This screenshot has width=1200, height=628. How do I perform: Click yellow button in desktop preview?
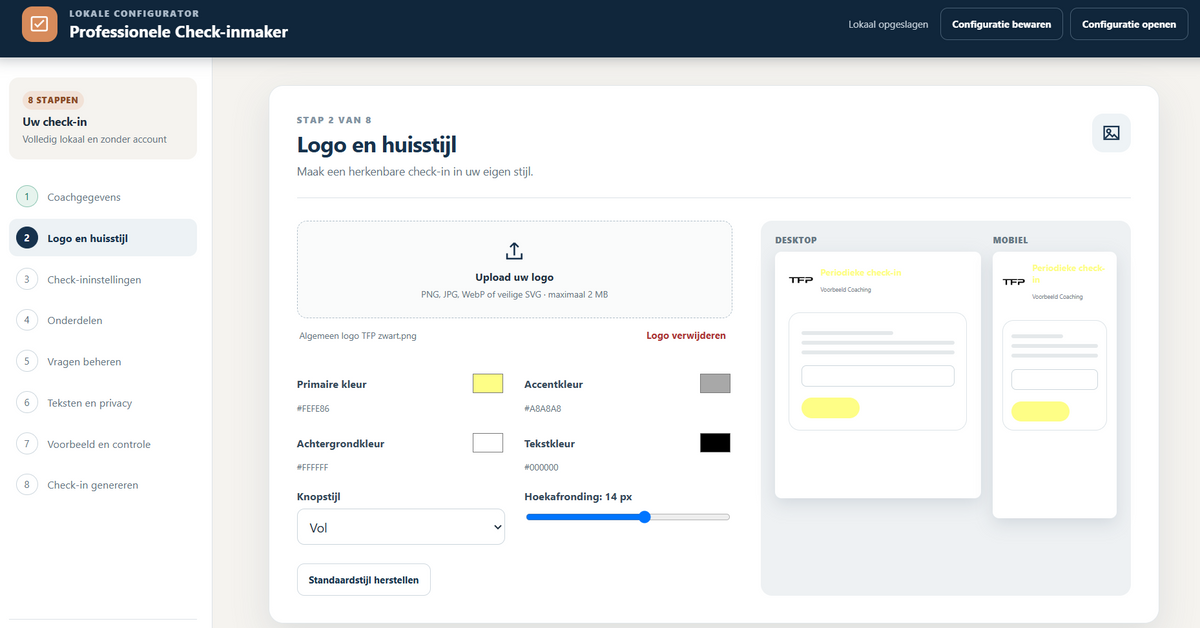point(830,407)
